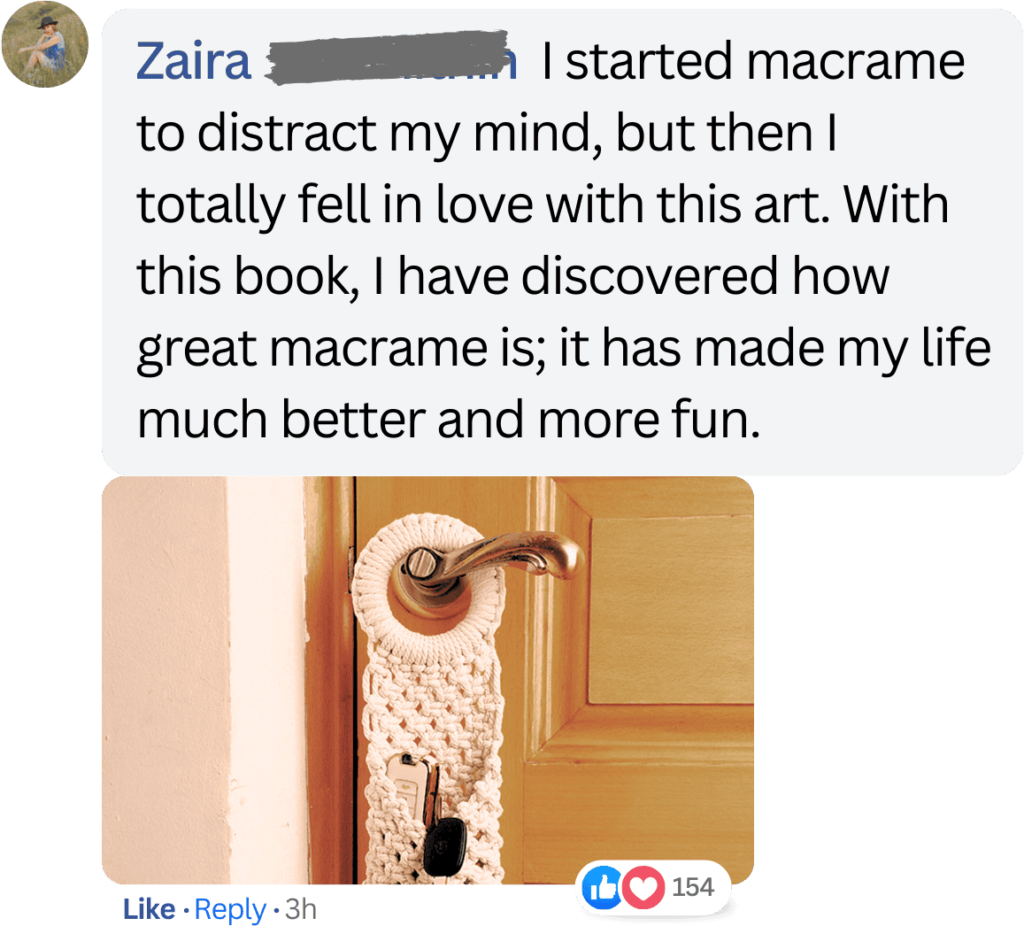This screenshot has height=926, width=1024.
Task: View the 154 reactions count
Action: click(x=693, y=887)
